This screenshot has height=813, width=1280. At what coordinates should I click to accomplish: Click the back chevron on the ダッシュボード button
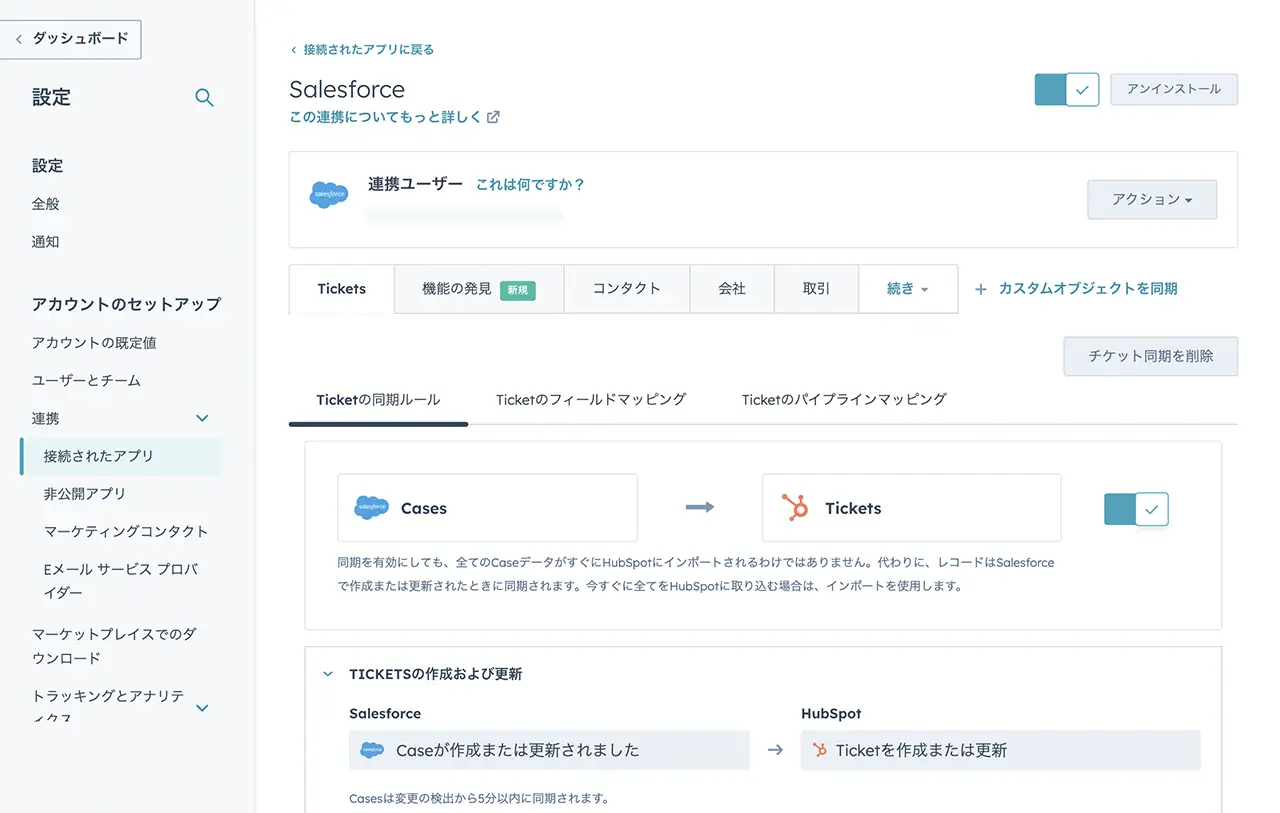19,39
